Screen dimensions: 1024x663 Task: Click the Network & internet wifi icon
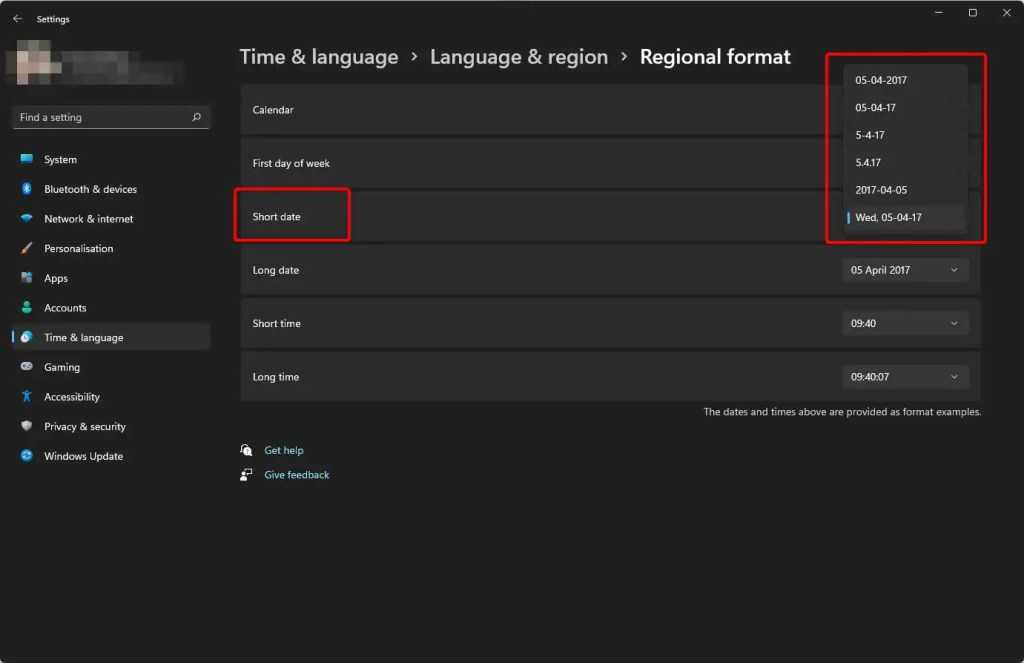[x=26, y=219]
